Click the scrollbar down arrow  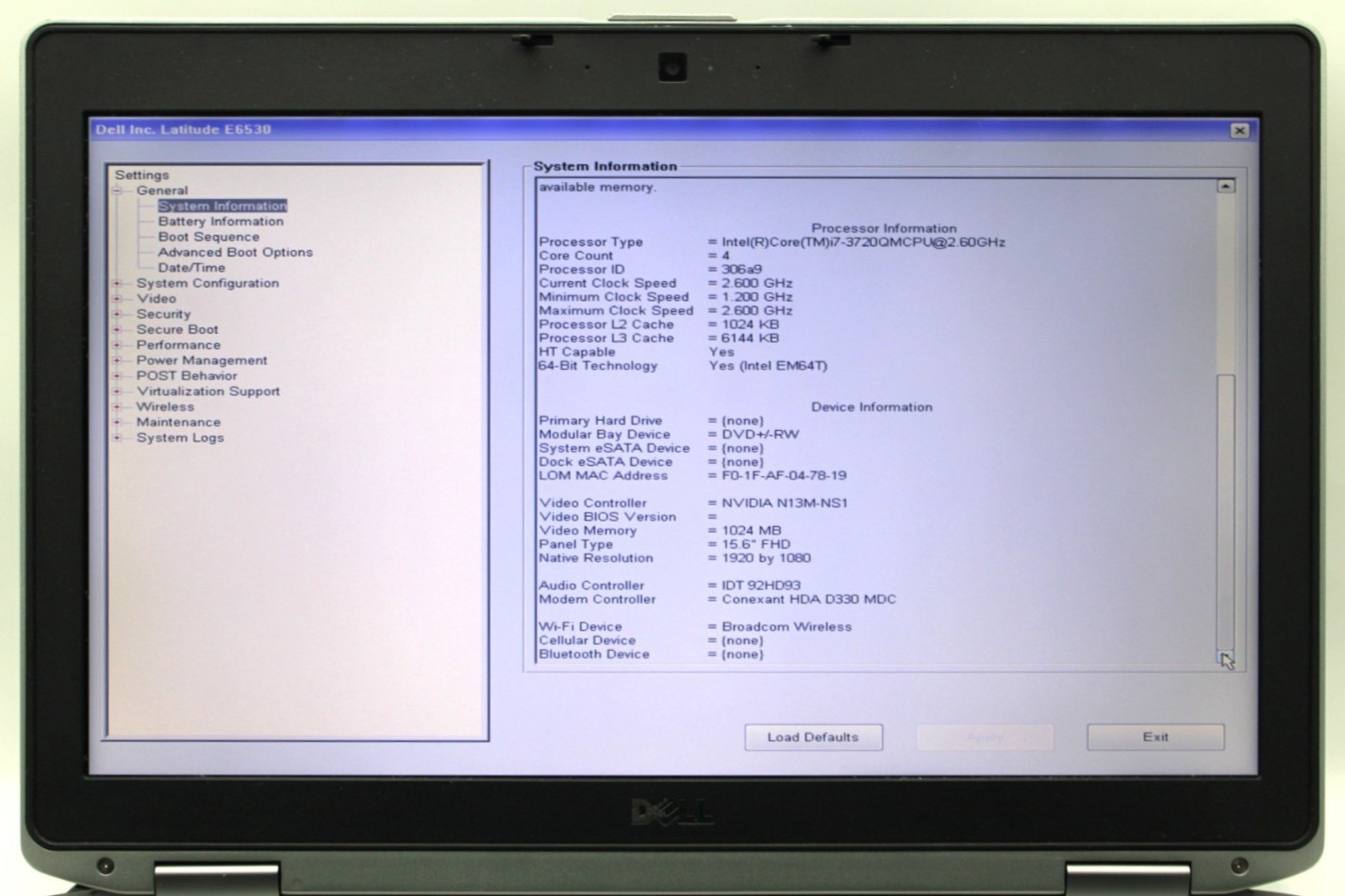pyautogui.click(x=1225, y=657)
